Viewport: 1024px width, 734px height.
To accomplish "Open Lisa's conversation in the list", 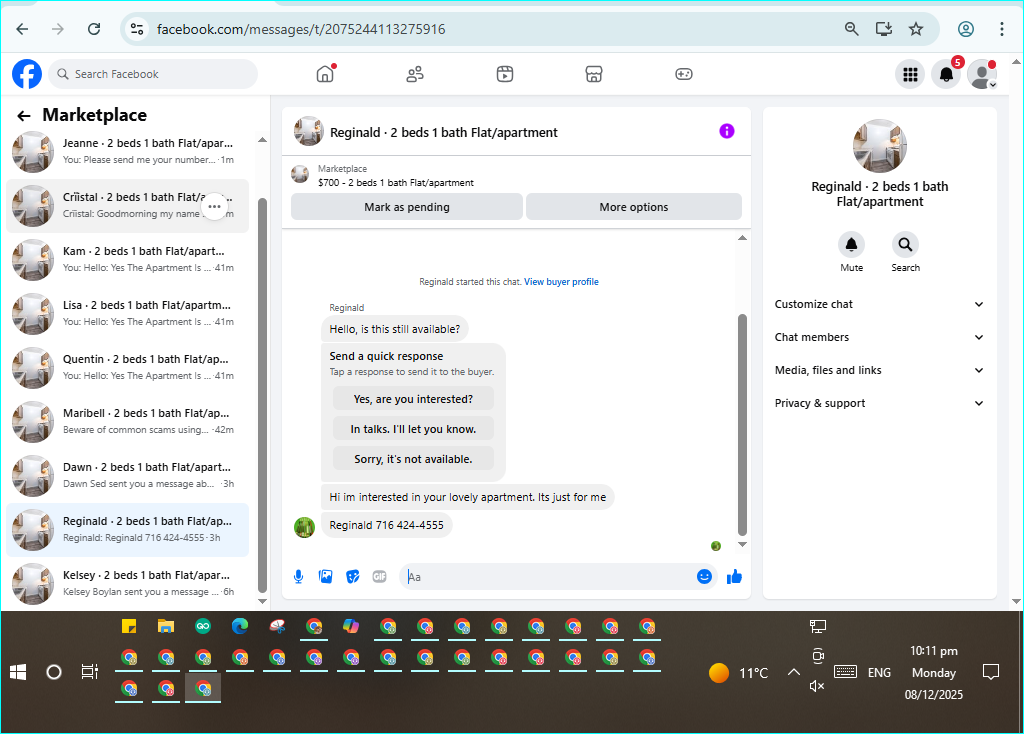I will click(x=127, y=313).
